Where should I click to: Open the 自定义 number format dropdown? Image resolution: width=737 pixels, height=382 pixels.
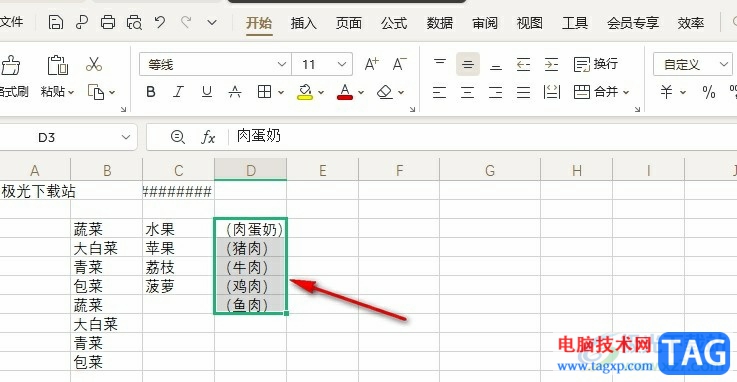(x=692, y=64)
